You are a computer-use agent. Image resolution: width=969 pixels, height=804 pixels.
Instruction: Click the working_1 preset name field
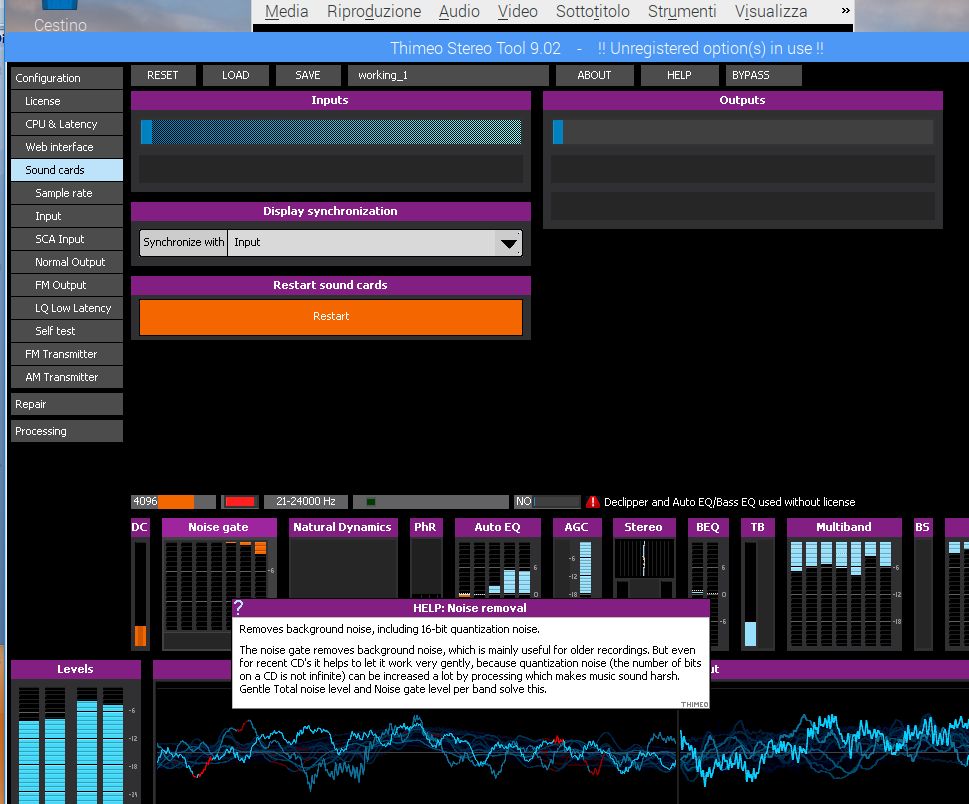[448, 75]
